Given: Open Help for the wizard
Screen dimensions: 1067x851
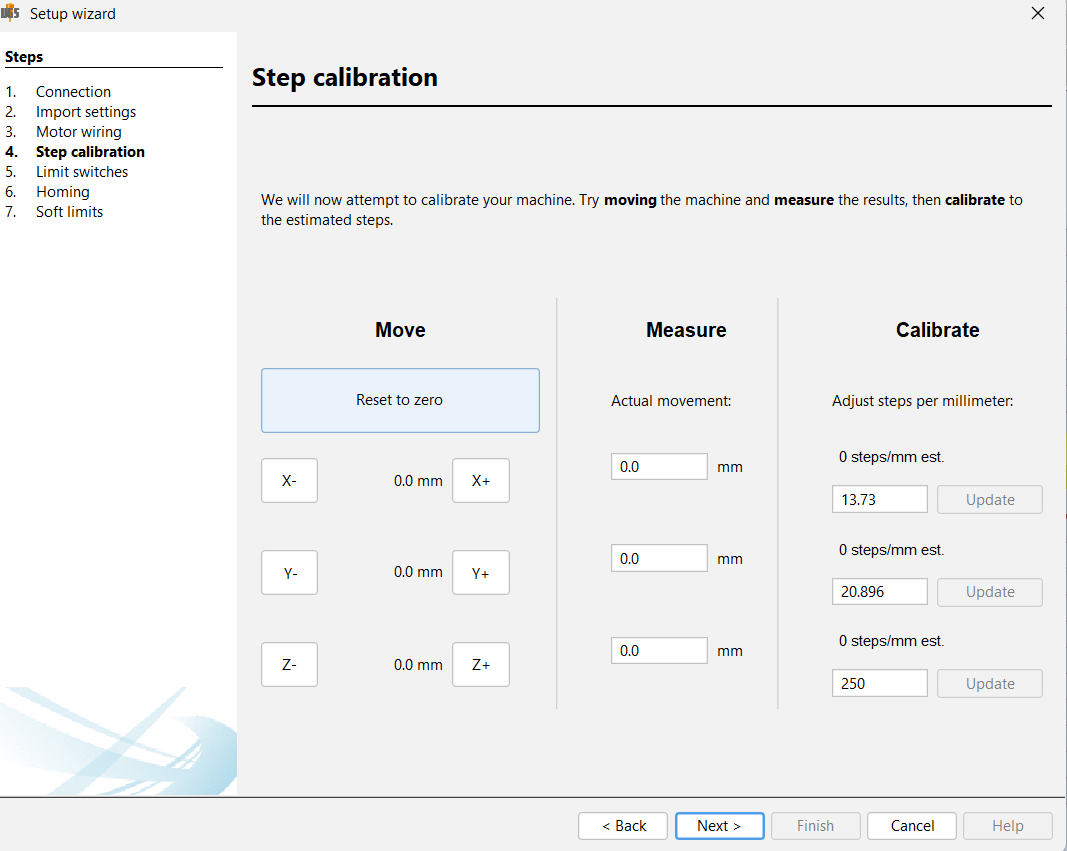Looking at the screenshot, I should [1008, 826].
